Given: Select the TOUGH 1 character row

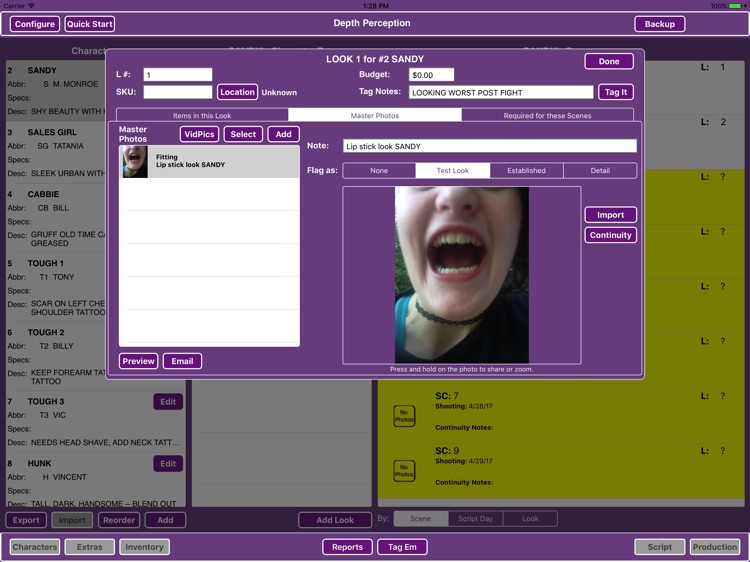Looking at the screenshot, I should click(x=56, y=287).
